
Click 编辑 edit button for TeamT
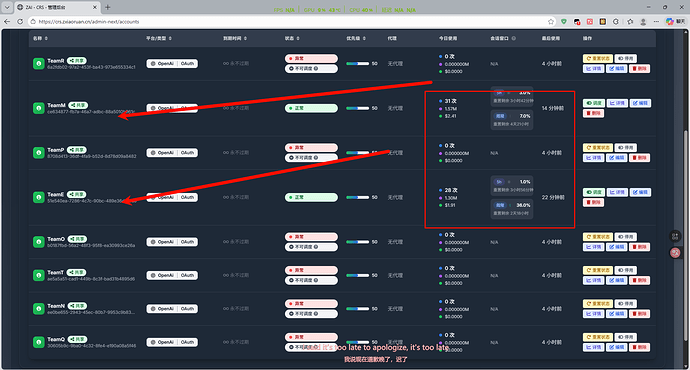(x=617, y=280)
